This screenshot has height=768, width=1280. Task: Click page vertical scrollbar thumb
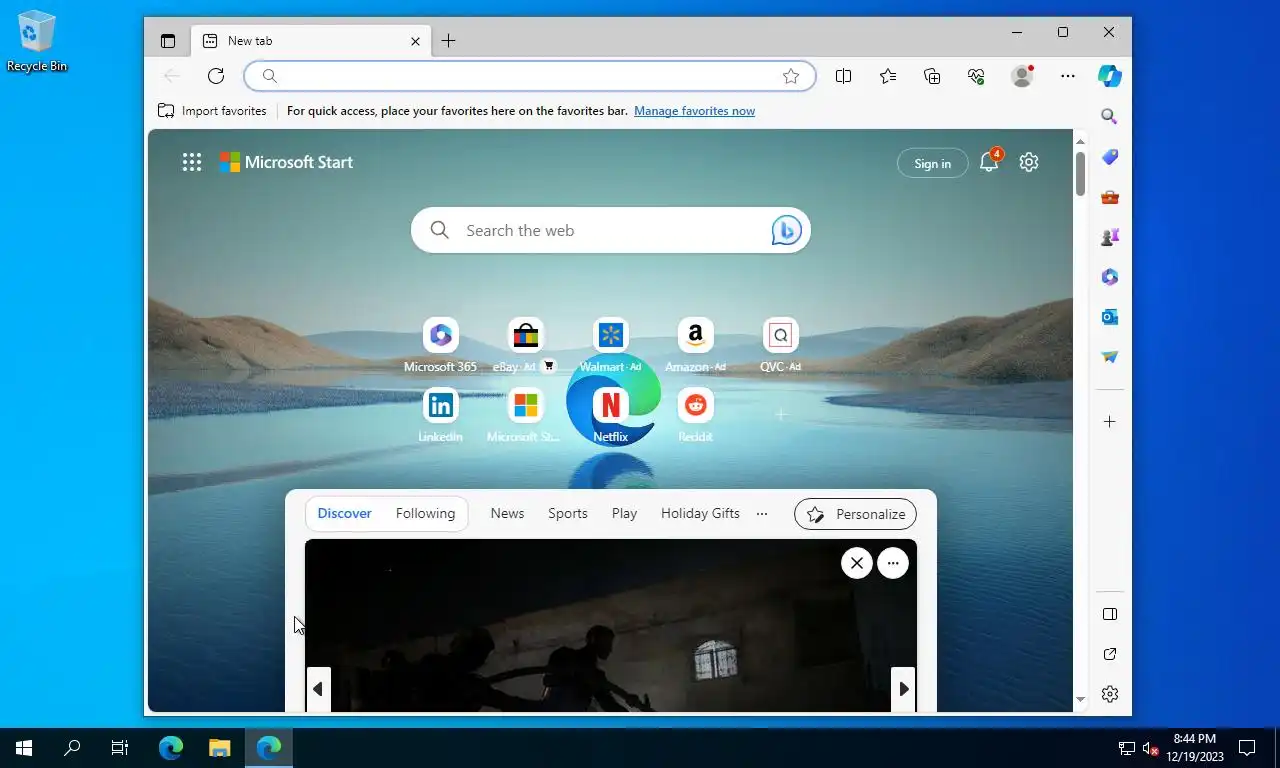(x=1080, y=174)
